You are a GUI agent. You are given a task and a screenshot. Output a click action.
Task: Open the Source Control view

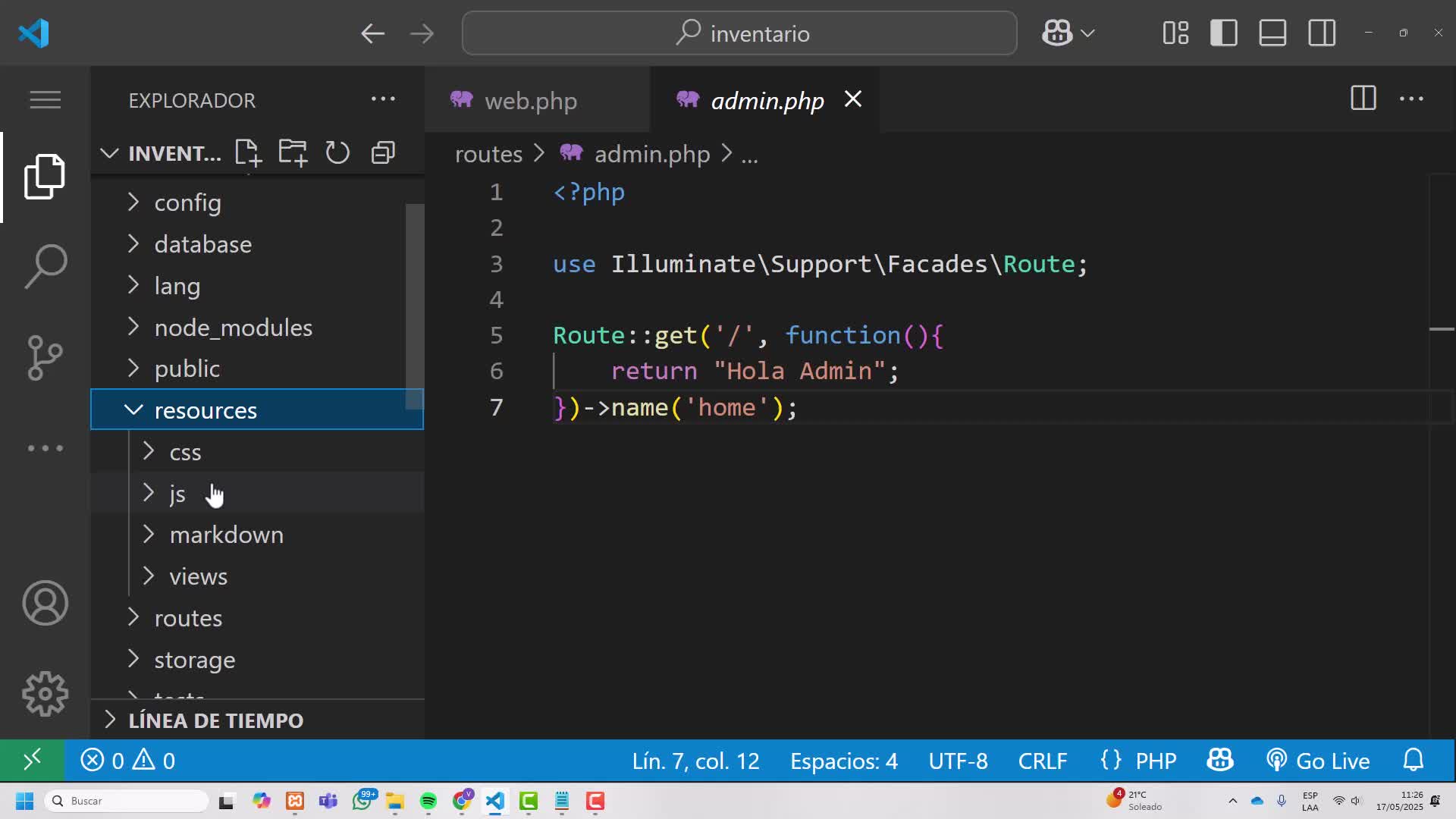(45, 357)
